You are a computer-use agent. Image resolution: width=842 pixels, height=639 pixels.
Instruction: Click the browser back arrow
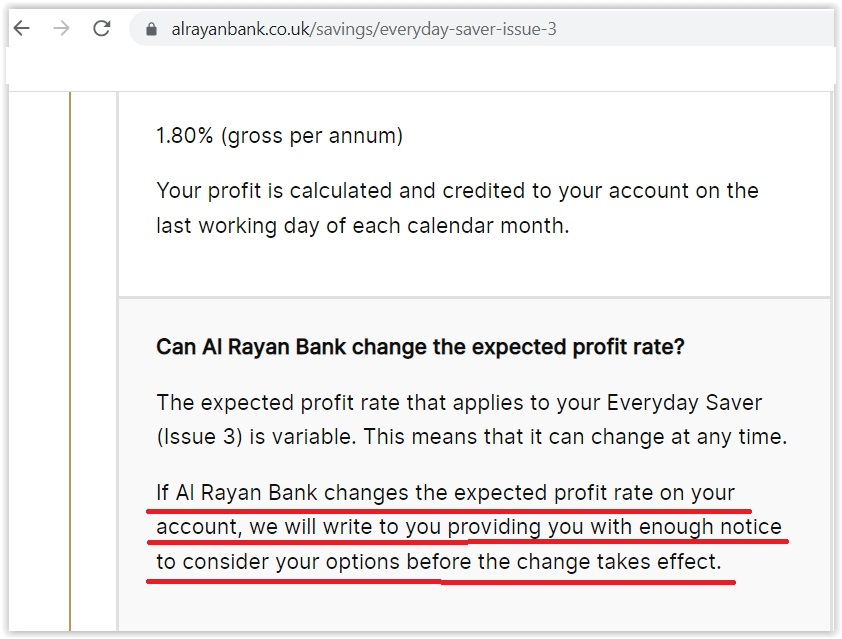pos(21,29)
